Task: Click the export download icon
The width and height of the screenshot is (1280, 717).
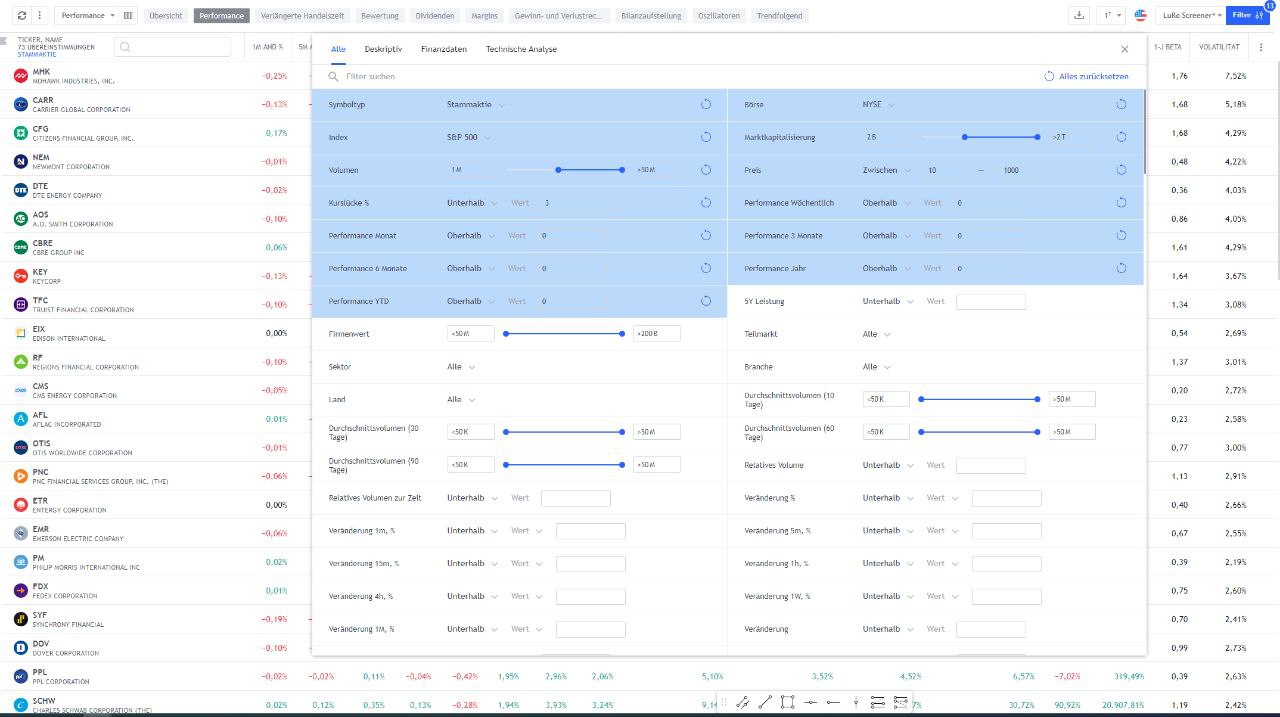Action: pos(1079,16)
